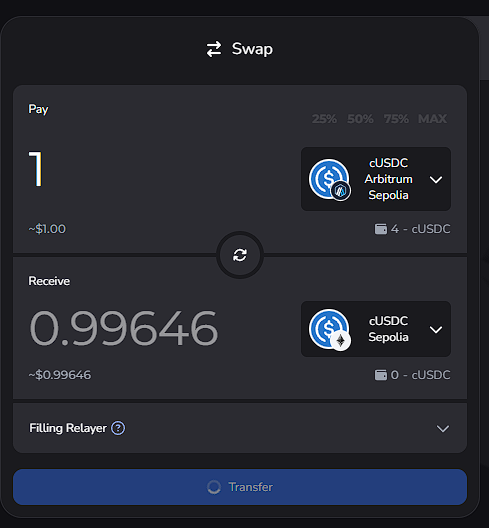Image resolution: width=489 pixels, height=528 pixels.
Task: Open the cUSDC Sepolia receive token chevron
Action: pyautogui.click(x=436, y=329)
